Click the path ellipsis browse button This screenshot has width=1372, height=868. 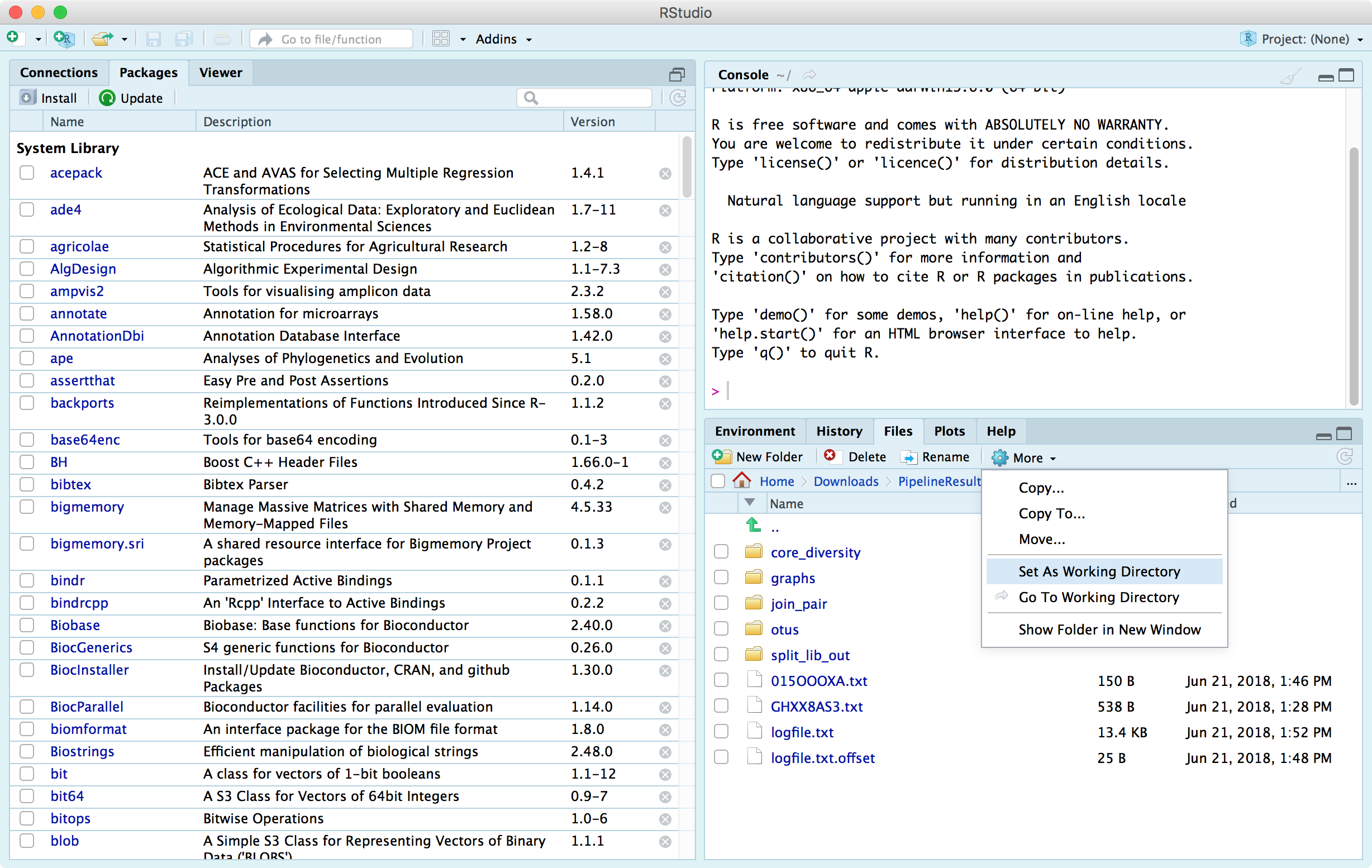pyautogui.click(x=1351, y=483)
